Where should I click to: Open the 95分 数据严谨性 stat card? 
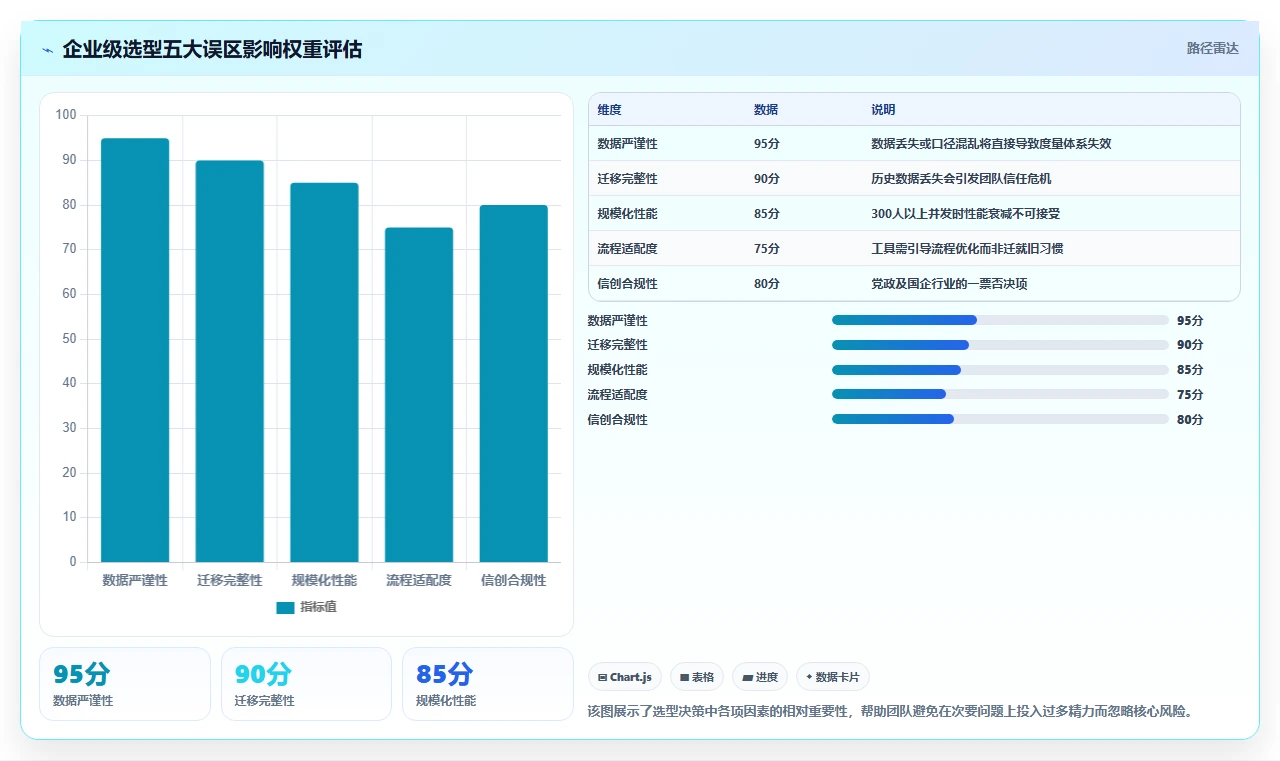[x=125, y=684]
